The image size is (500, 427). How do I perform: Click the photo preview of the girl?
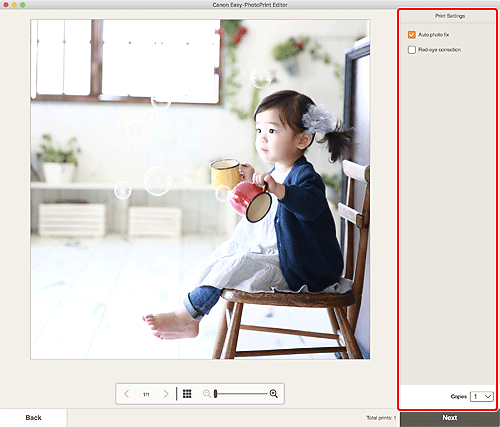pyautogui.click(x=200, y=189)
